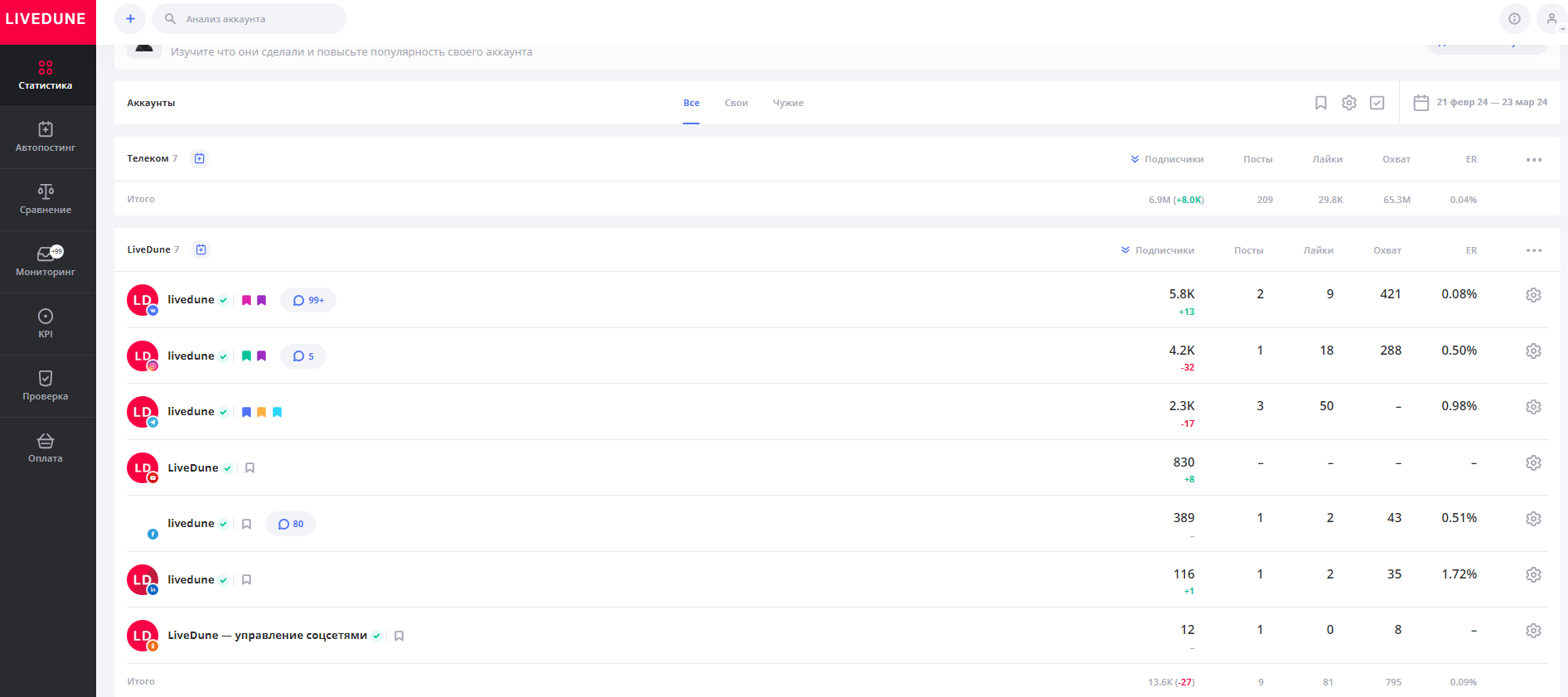The image size is (1568, 697).
Task: Open settings gear for the 12 subscribers row
Action: click(x=1533, y=631)
